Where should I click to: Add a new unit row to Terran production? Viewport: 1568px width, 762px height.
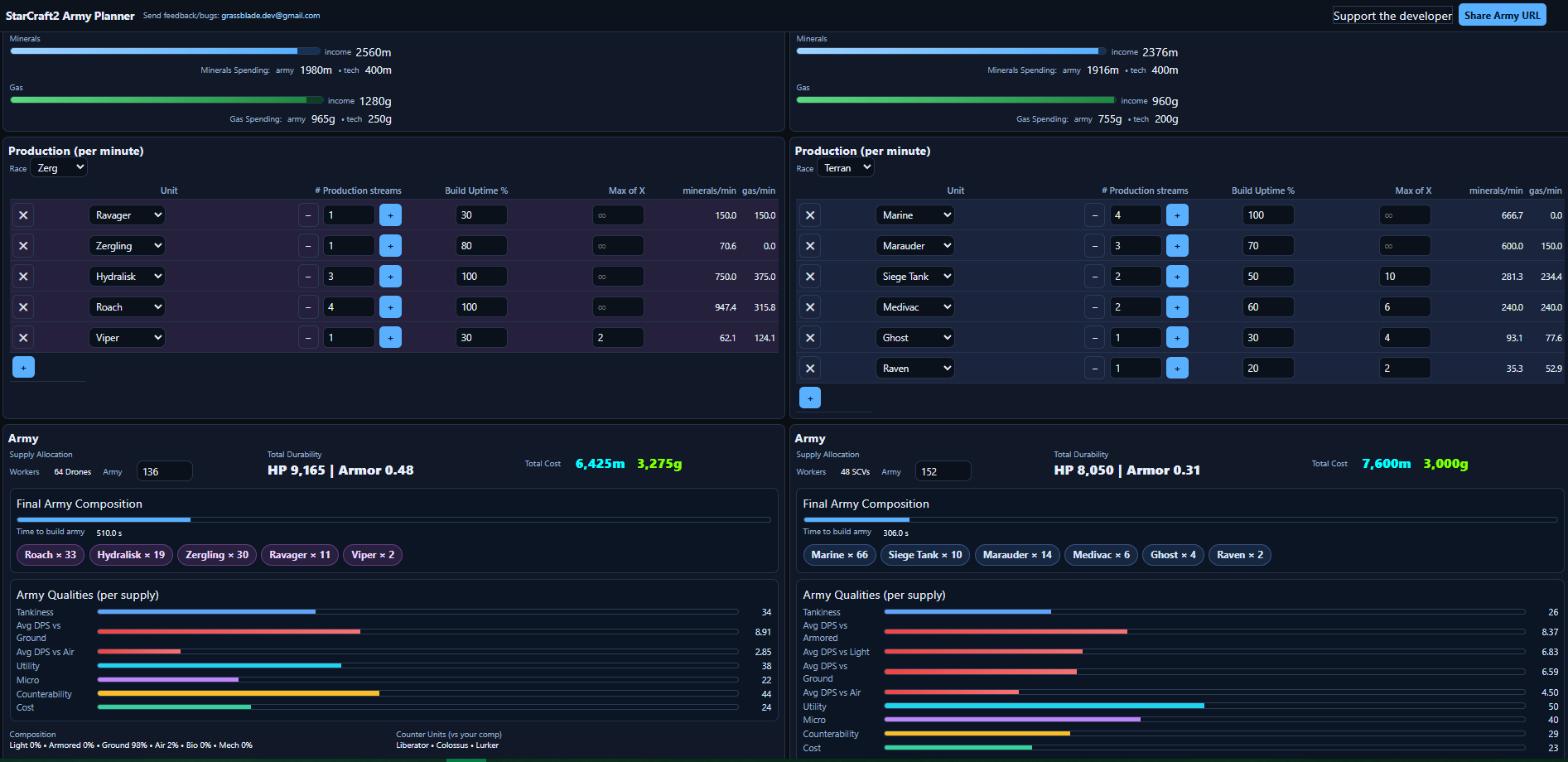(809, 398)
